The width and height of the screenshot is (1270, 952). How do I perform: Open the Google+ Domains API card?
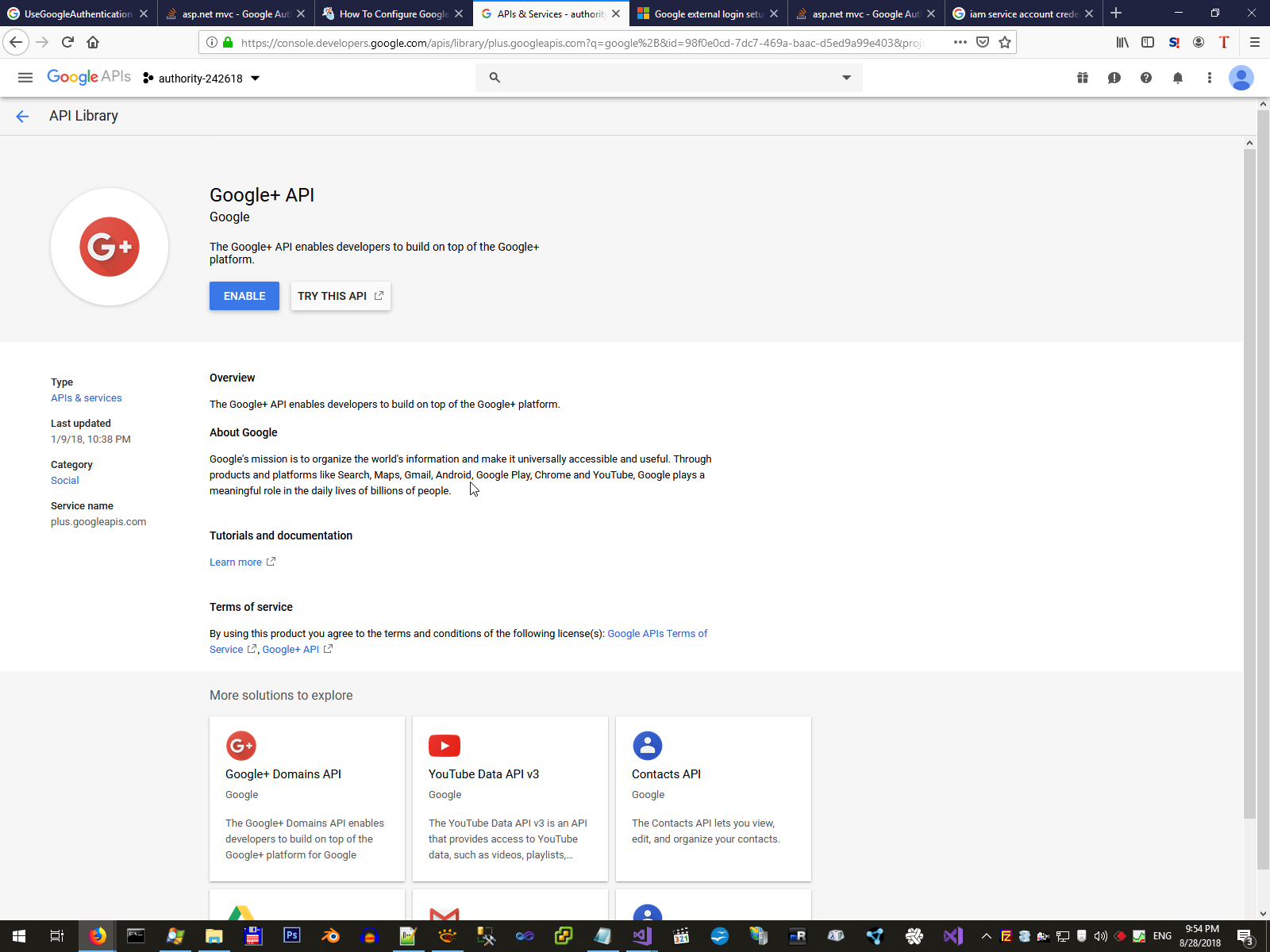click(307, 799)
